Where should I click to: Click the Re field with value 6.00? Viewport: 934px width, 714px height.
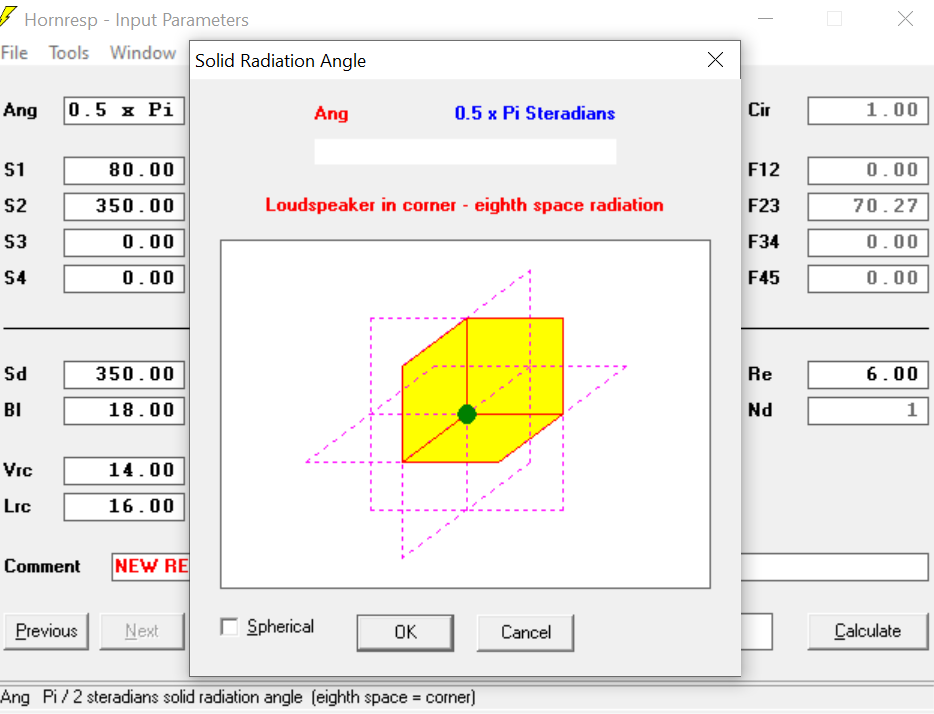point(868,375)
